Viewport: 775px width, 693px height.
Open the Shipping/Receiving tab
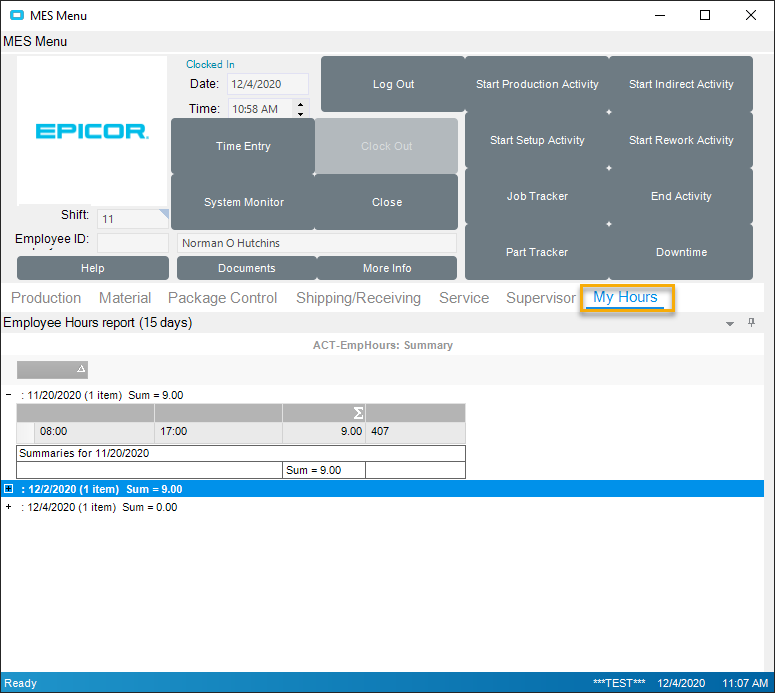click(358, 298)
